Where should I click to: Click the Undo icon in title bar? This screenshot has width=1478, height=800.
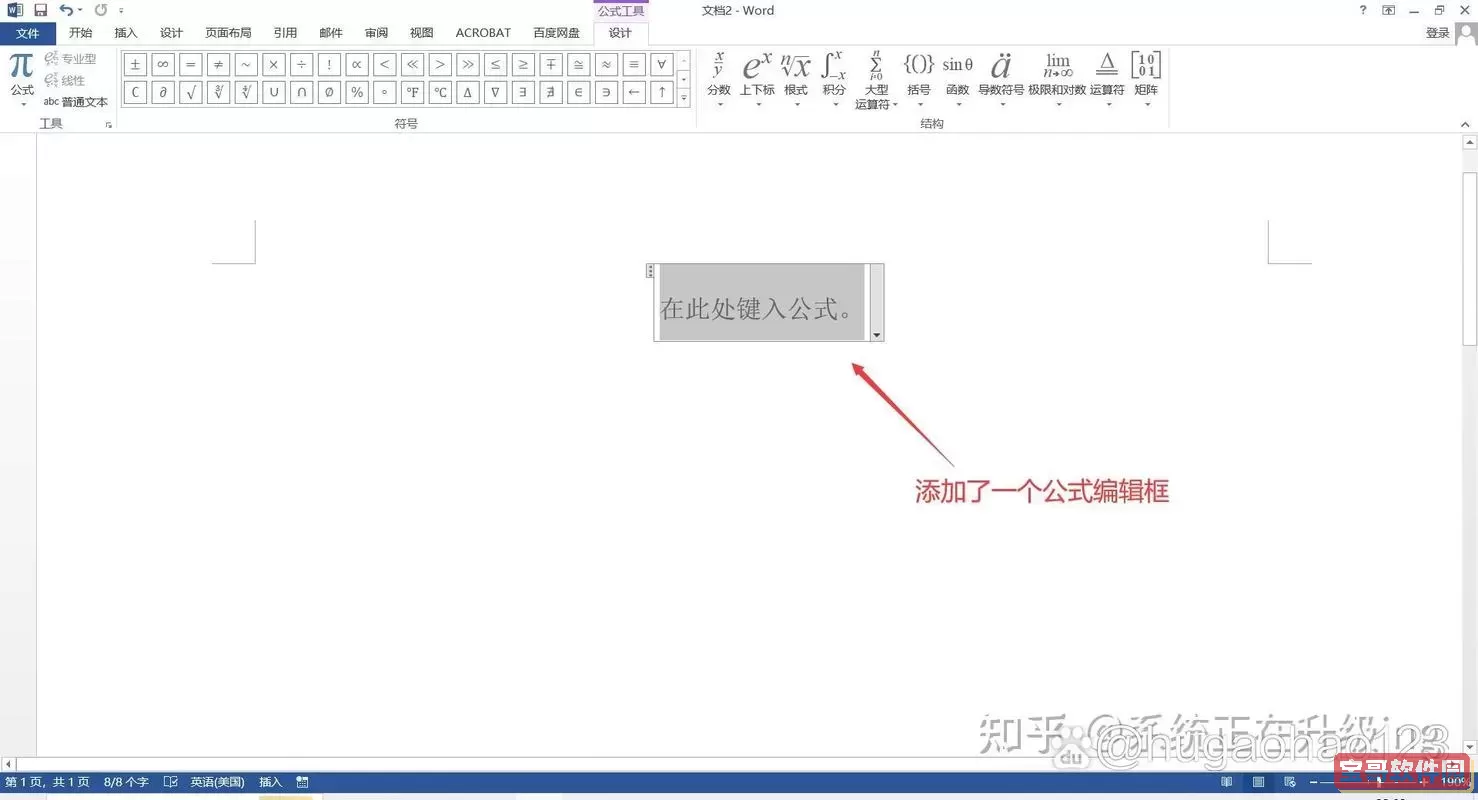click(66, 10)
